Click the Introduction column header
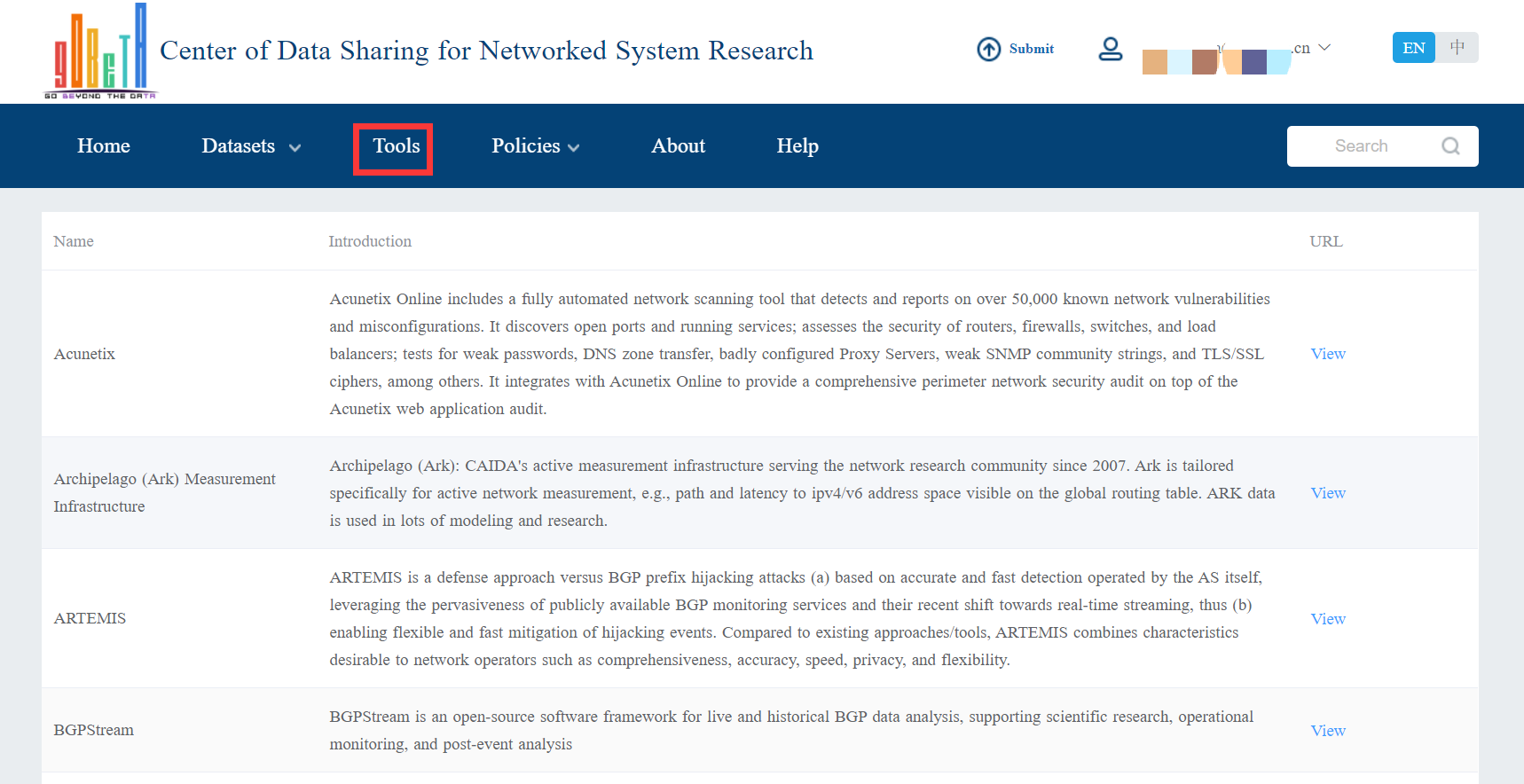1524x784 pixels. click(370, 241)
